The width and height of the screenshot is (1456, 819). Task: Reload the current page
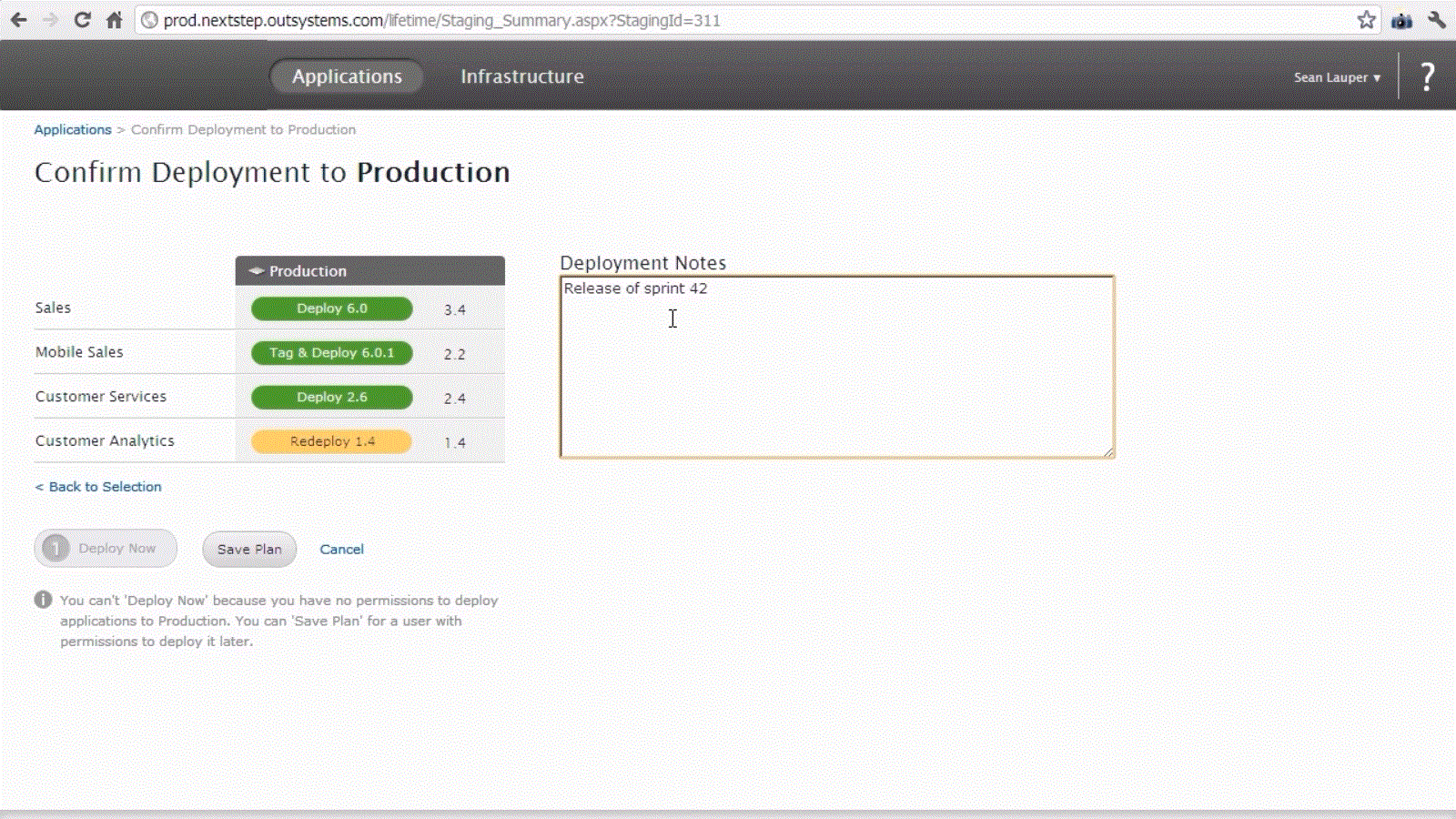click(82, 20)
